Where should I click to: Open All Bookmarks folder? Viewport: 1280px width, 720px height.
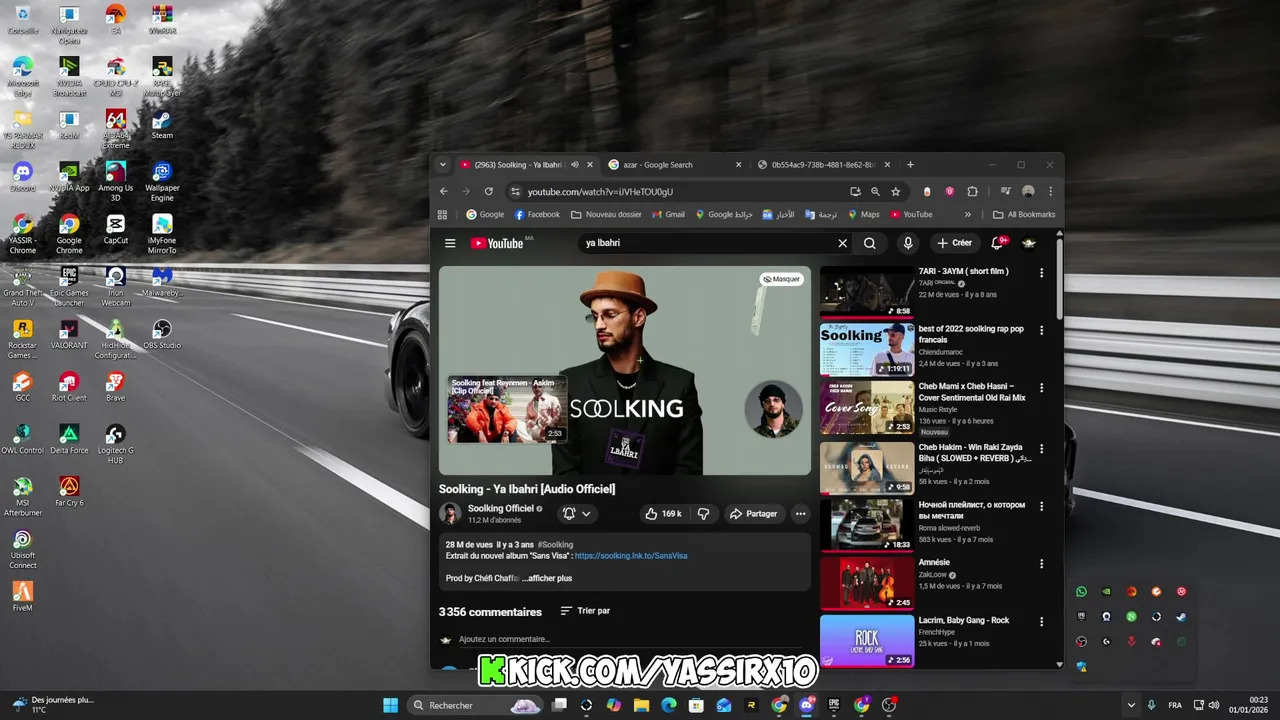[x=1024, y=214]
